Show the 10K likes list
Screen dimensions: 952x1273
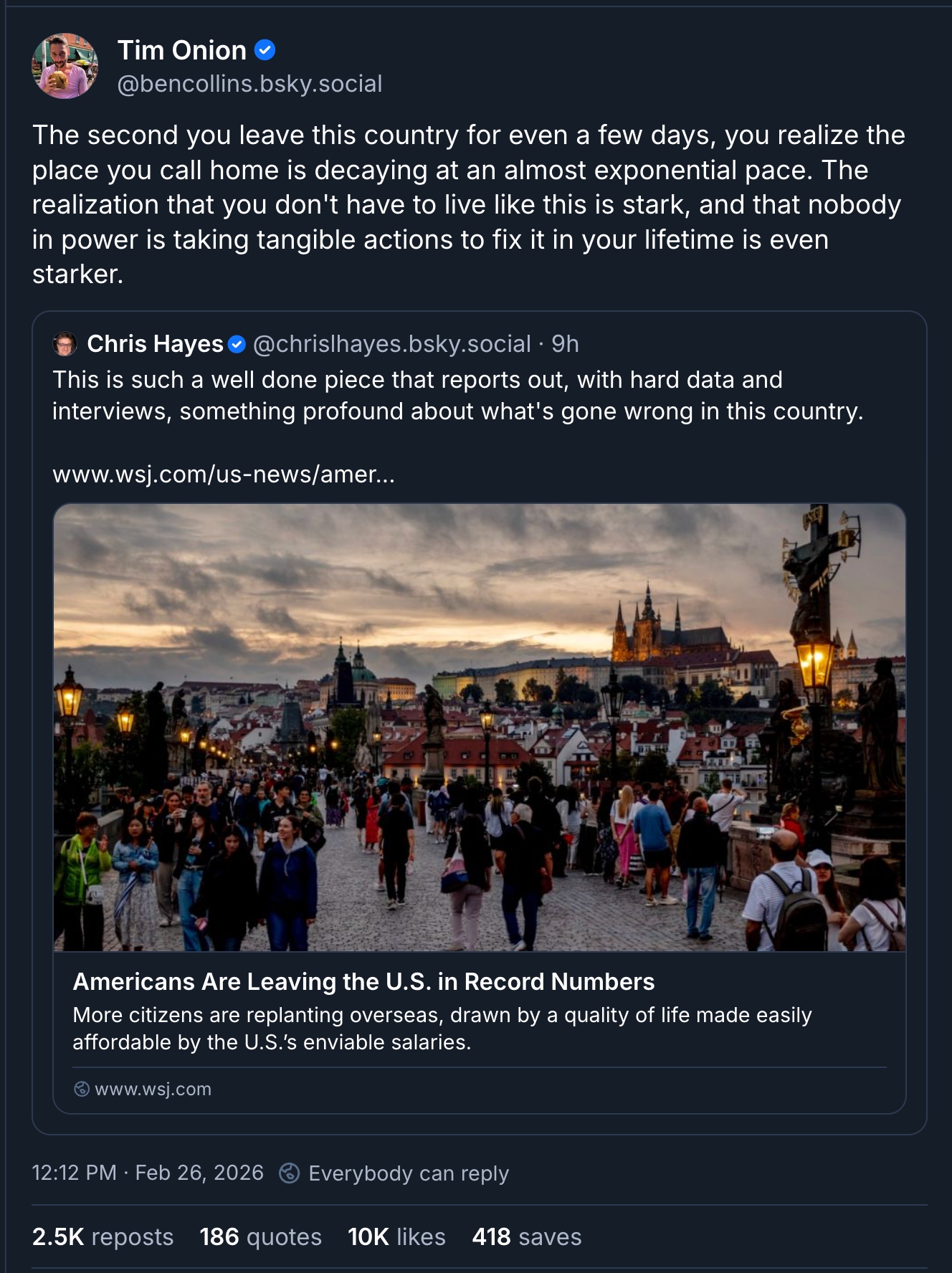[396, 1237]
